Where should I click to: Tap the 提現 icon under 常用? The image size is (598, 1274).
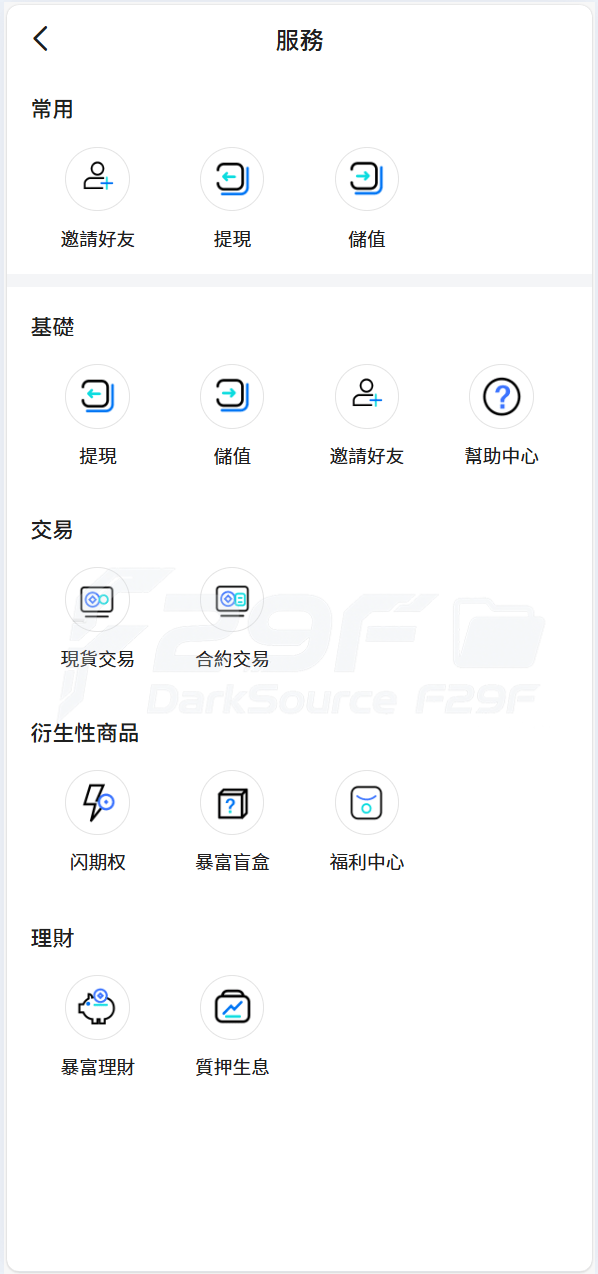tap(232, 179)
